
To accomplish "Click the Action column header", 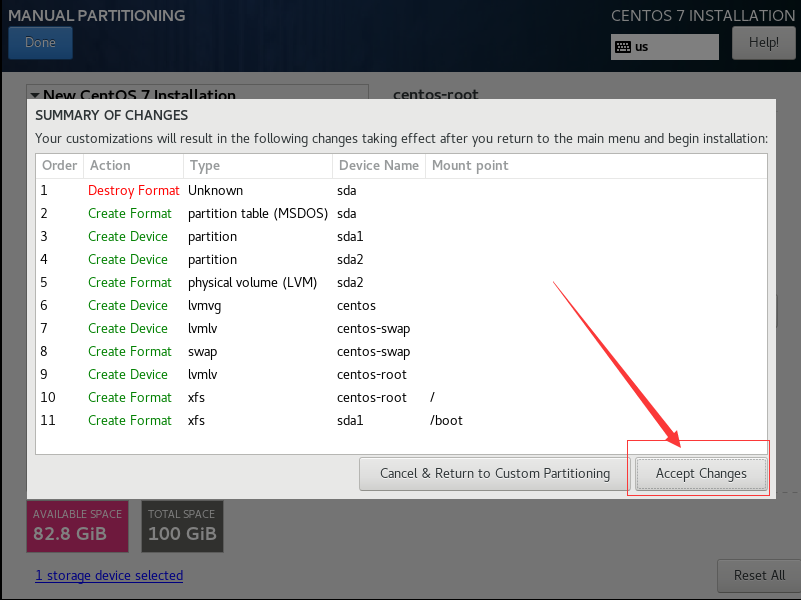I will coord(133,165).
